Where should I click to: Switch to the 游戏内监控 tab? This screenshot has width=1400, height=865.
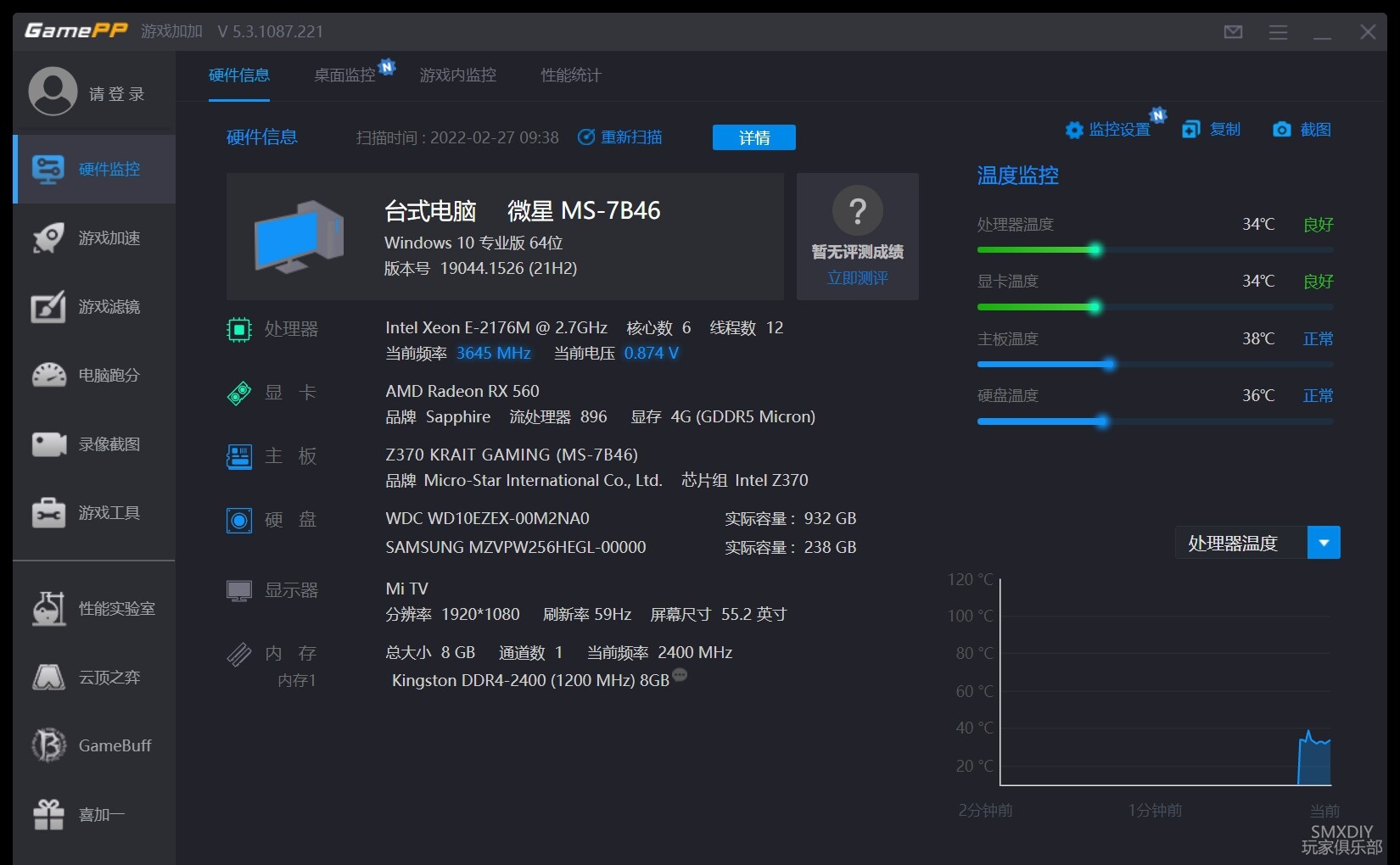458,75
